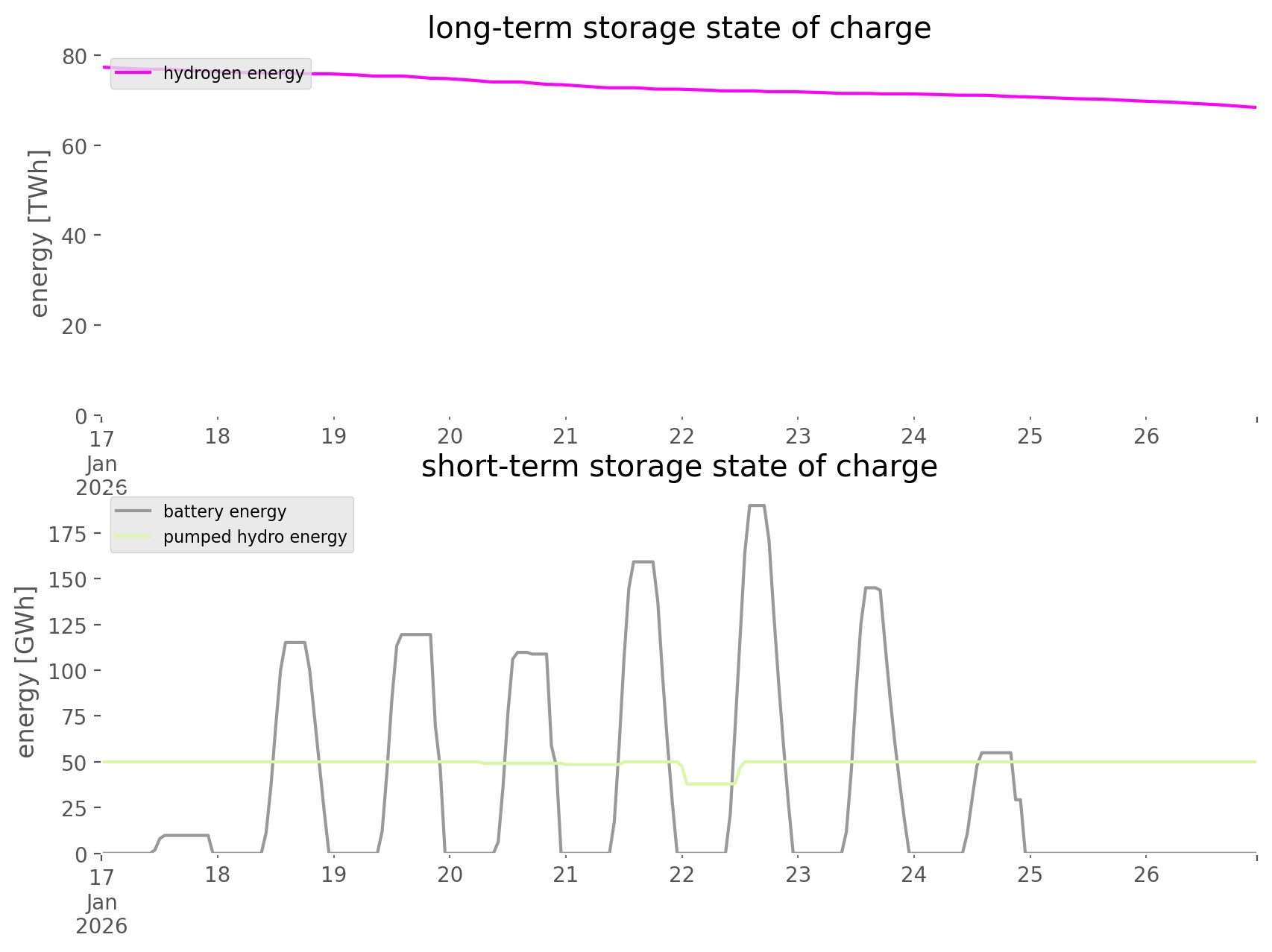Viewport: 1272px width, 952px height.
Task: Select the "pumped hydro energy" legend label
Action: 255,537
